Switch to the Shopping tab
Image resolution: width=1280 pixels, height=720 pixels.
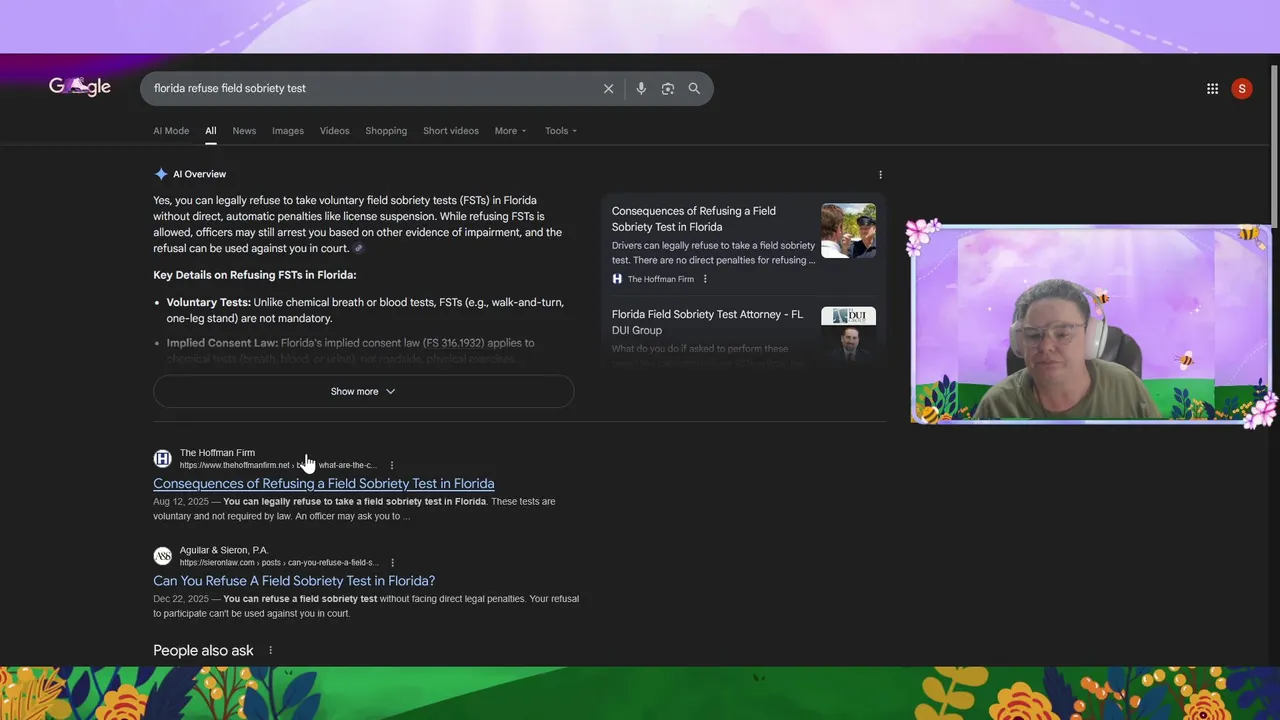point(386,131)
